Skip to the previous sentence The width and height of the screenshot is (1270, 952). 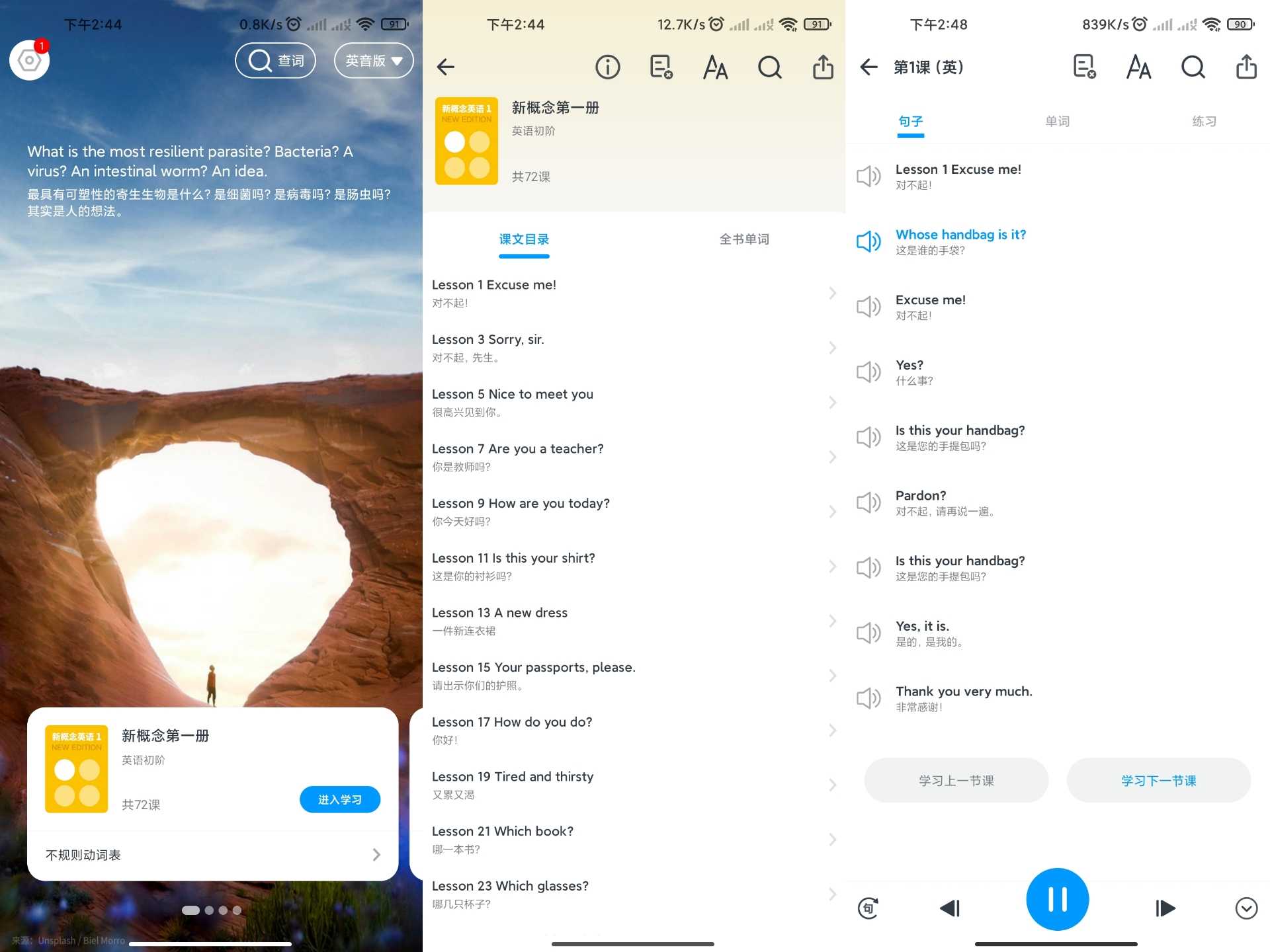click(x=950, y=908)
